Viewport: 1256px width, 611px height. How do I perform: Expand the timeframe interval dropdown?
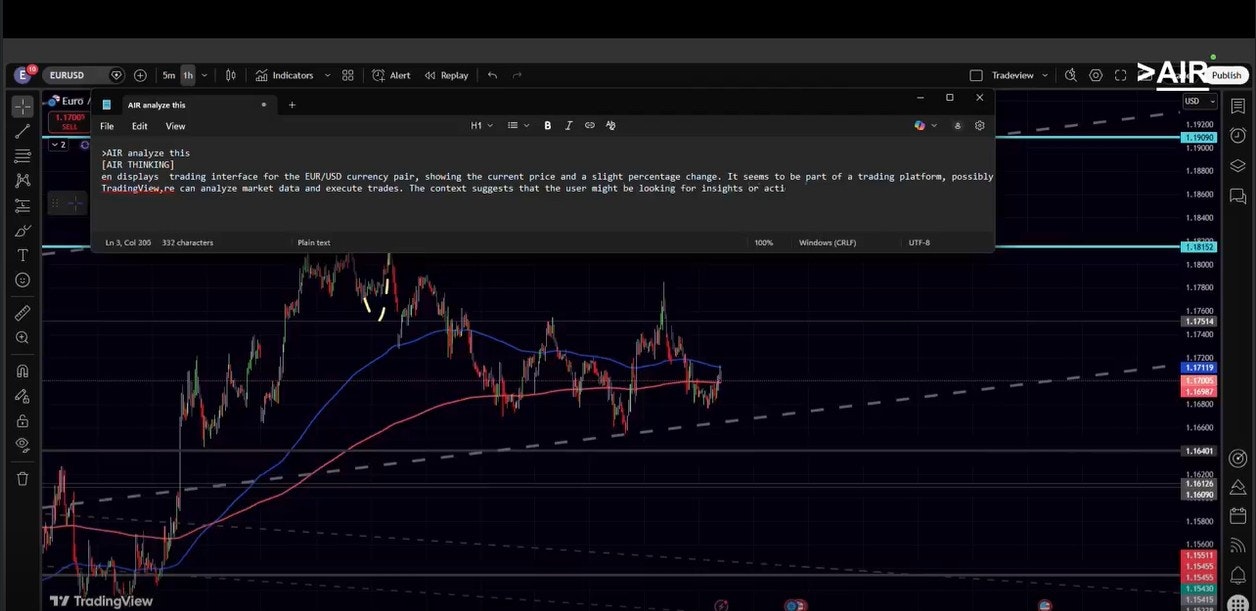click(x=205, y=75)
